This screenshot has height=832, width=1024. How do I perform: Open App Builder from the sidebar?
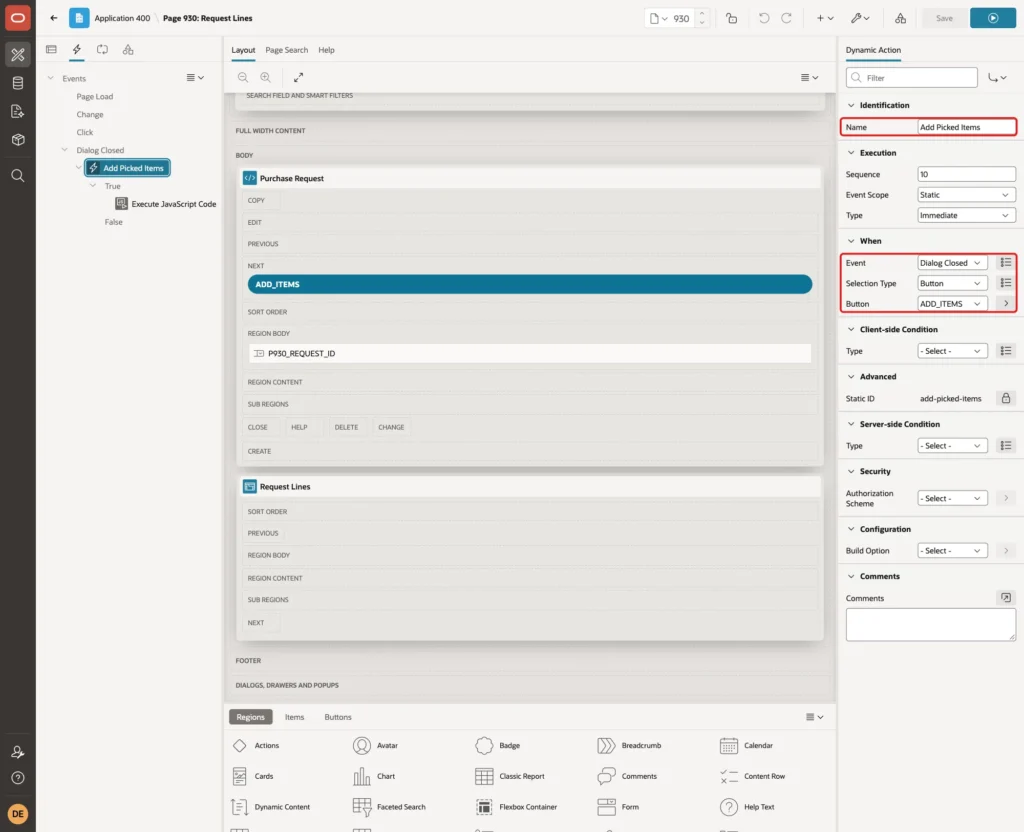18,55
